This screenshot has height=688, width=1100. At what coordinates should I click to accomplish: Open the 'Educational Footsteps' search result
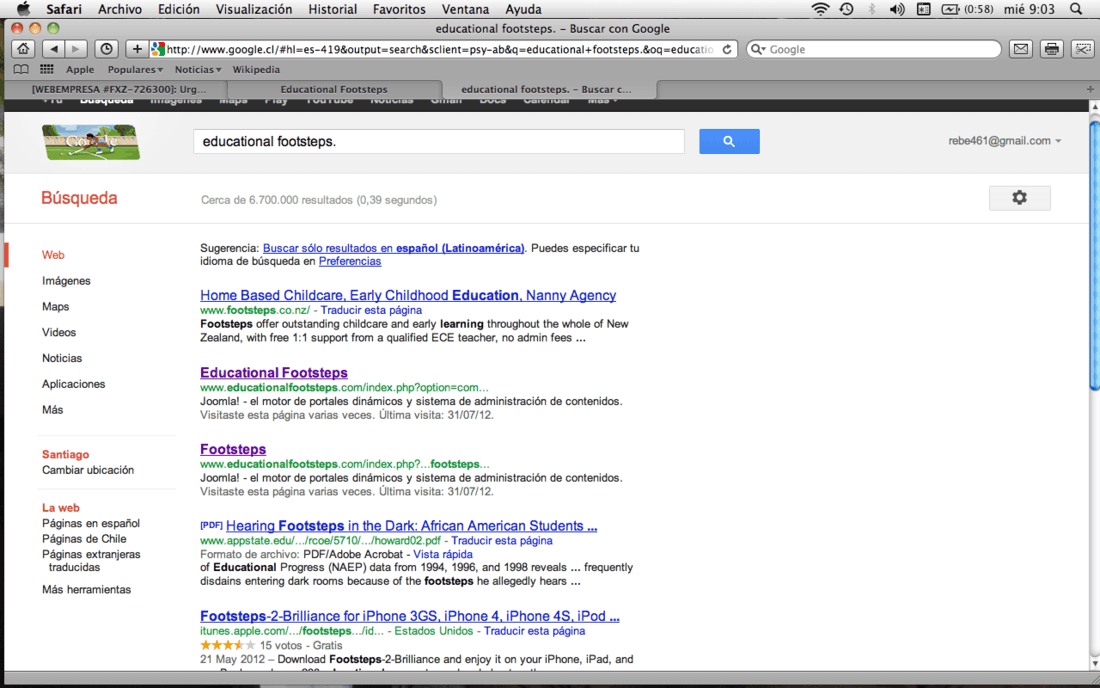tap(274, 372)
